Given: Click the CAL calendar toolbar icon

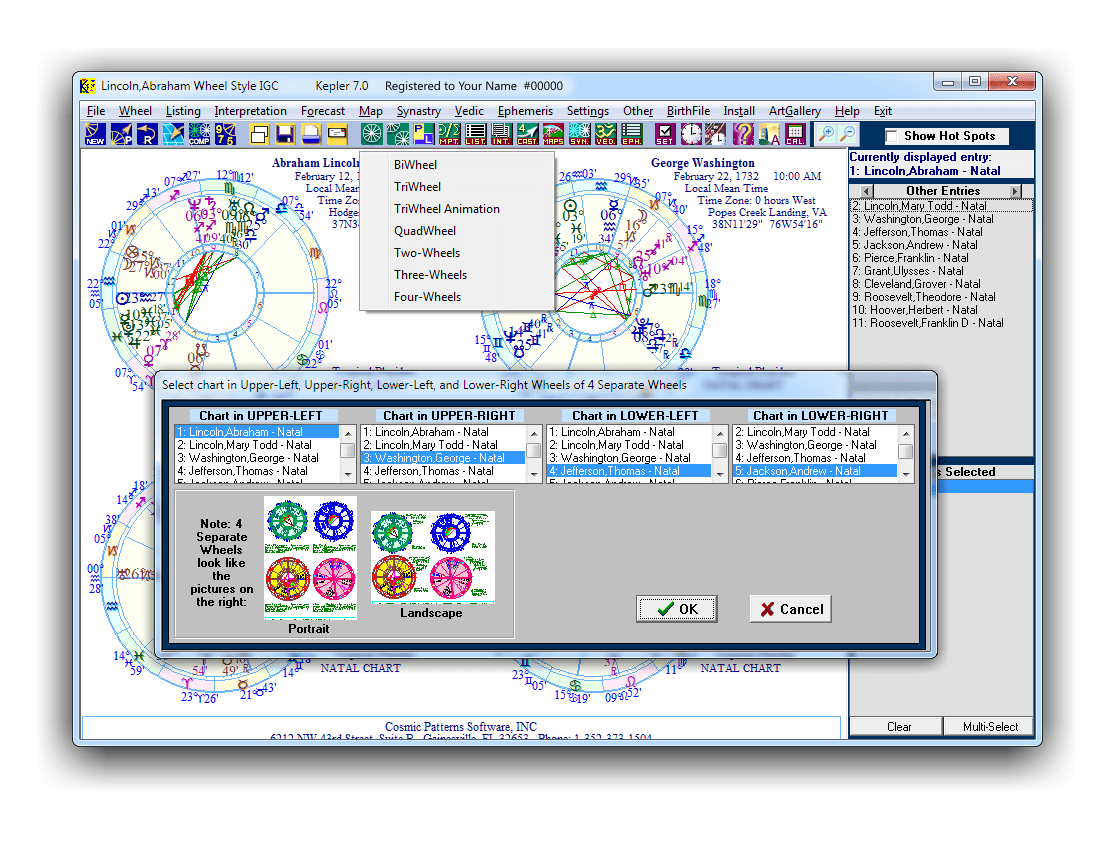Looking at the screenshot, I should (795, 134).
